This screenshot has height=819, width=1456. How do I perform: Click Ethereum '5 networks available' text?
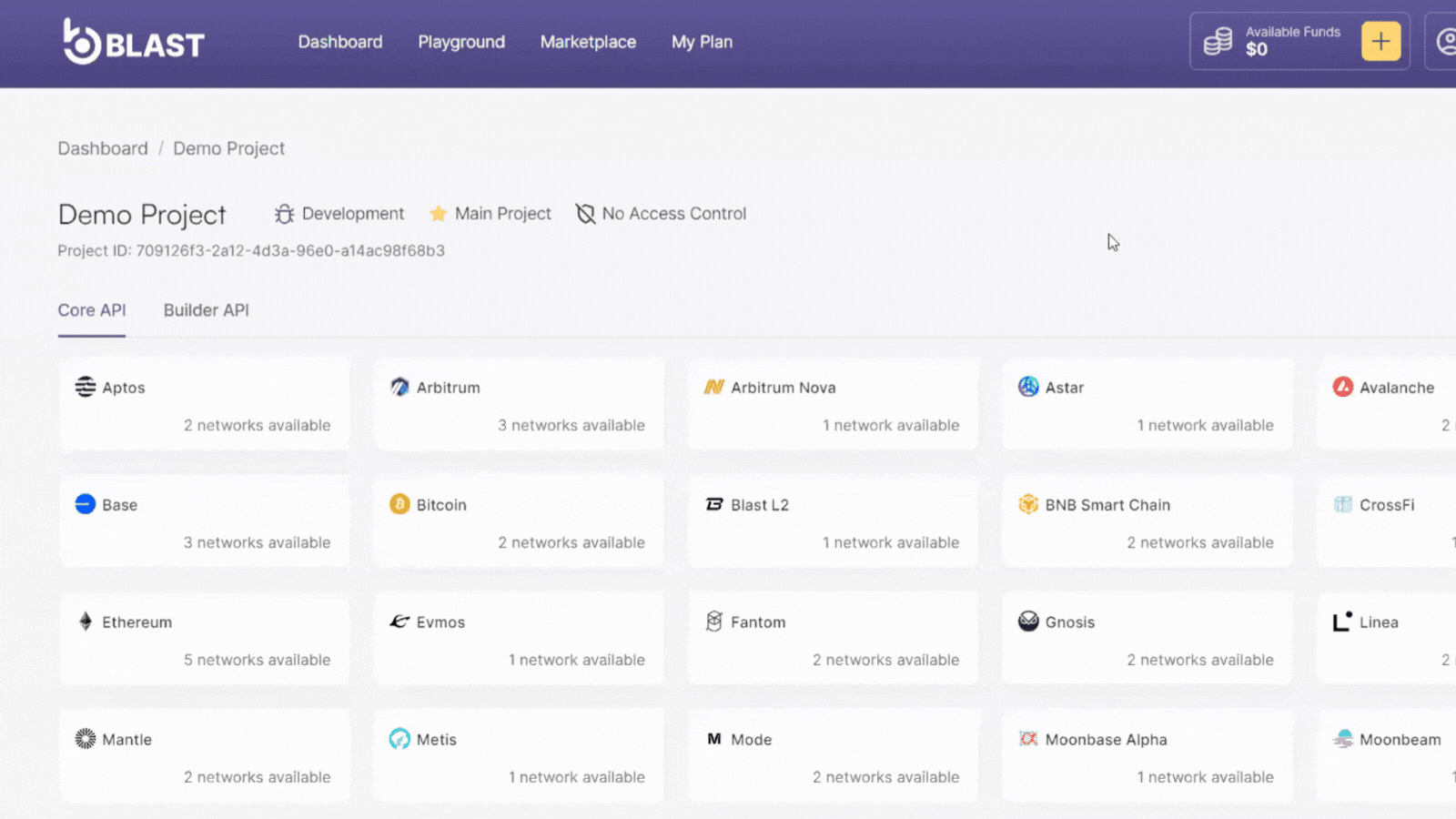point(258,660)
